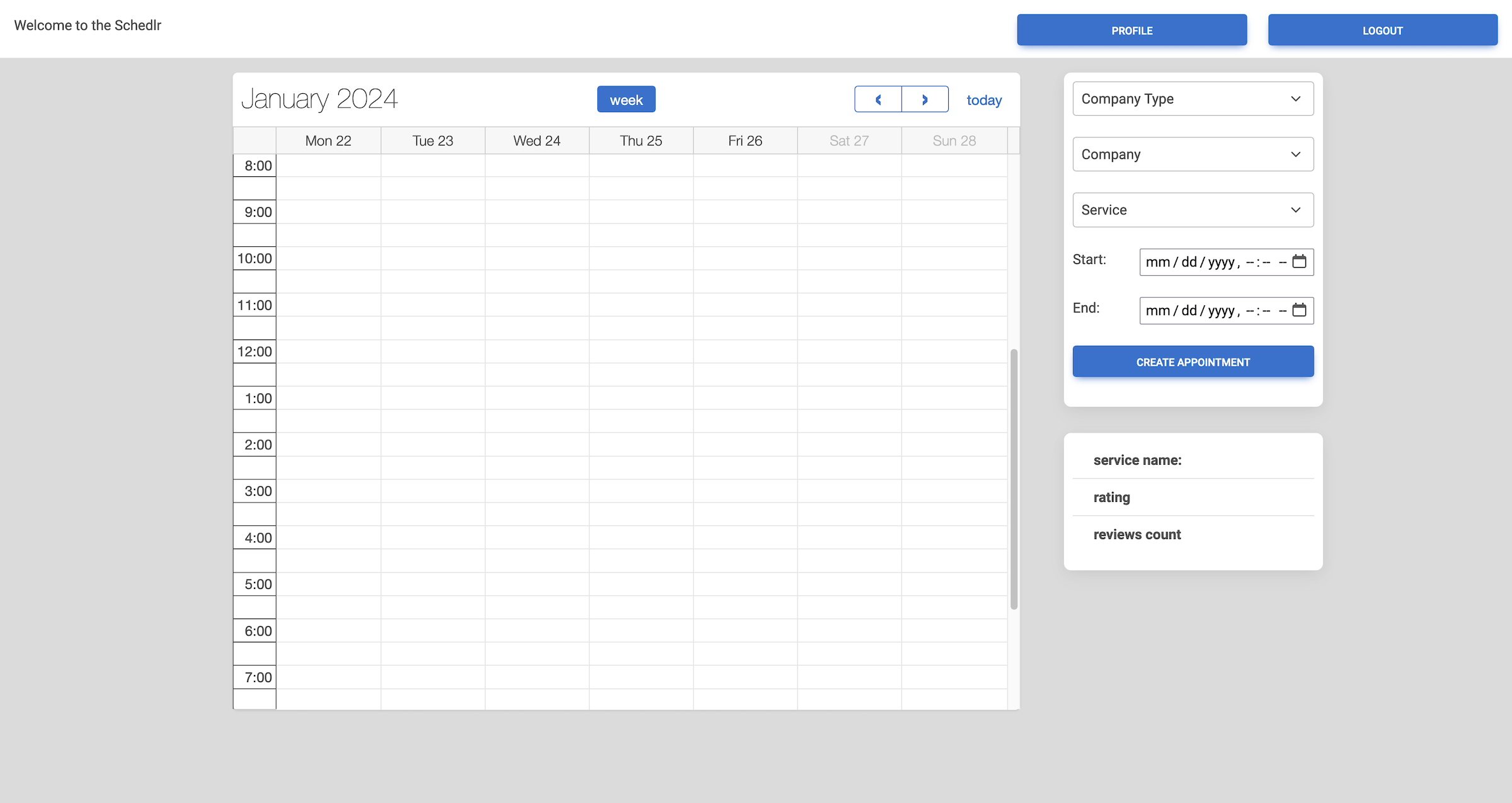Image resolution: width=1512 pixels, height=803 pixels.
Task: Switch to the week view tab
Action: click(x=626, y=100)
